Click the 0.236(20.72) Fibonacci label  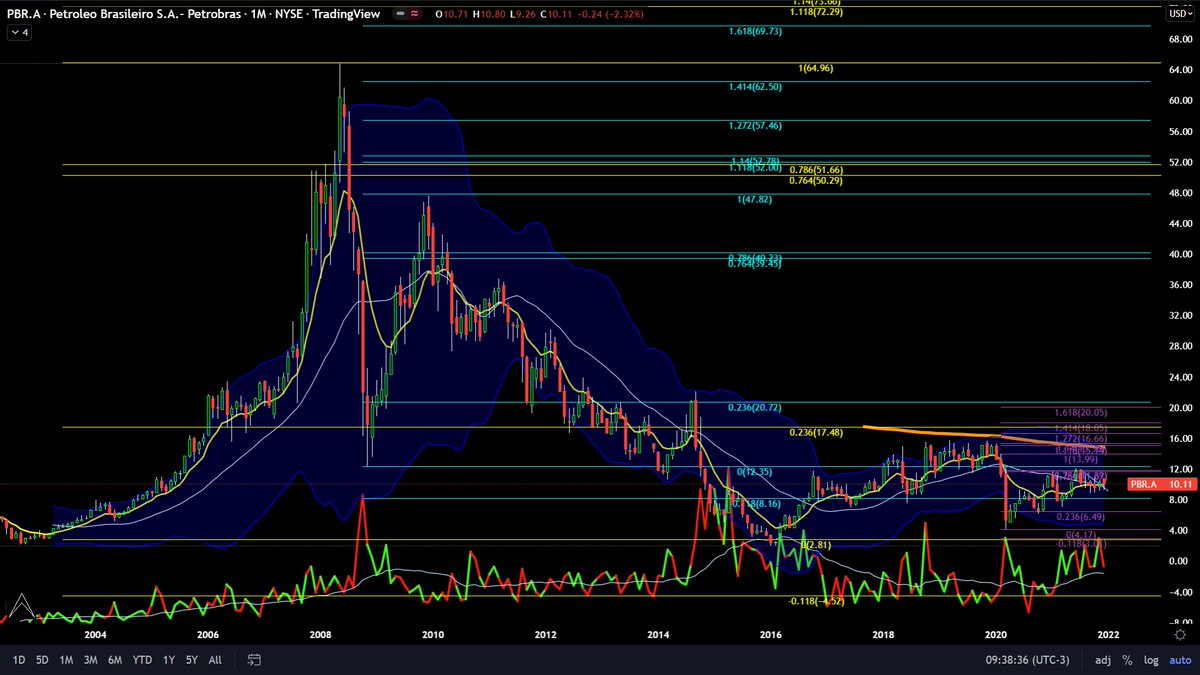coord(756,408)
